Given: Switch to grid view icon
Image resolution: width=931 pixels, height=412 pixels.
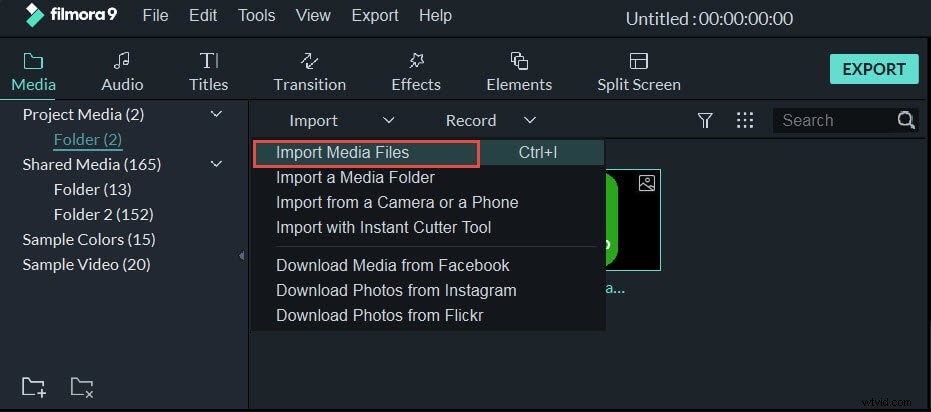Looking at the screenshot, I should (745, 121).
